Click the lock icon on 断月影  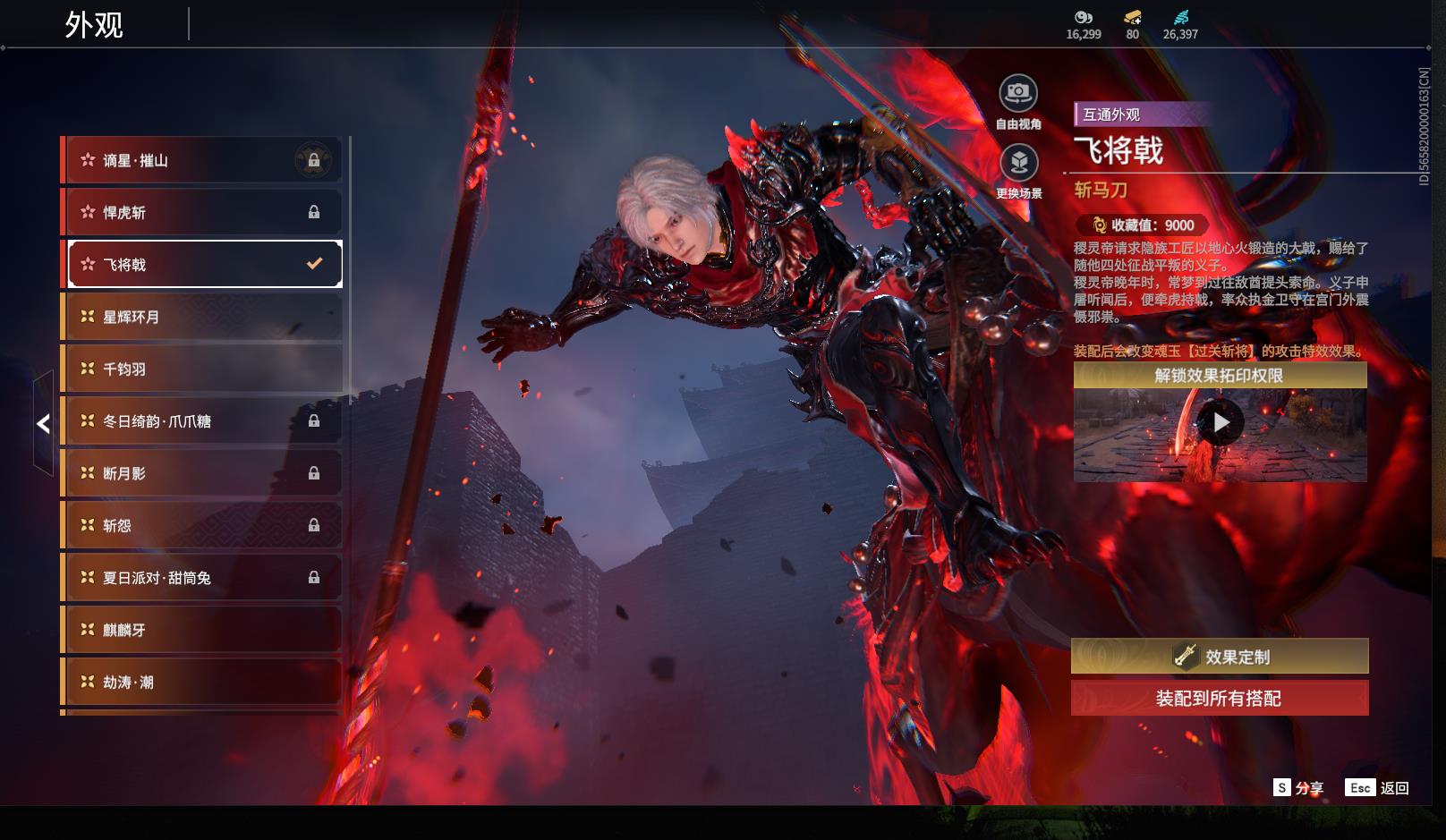(314, 473)
